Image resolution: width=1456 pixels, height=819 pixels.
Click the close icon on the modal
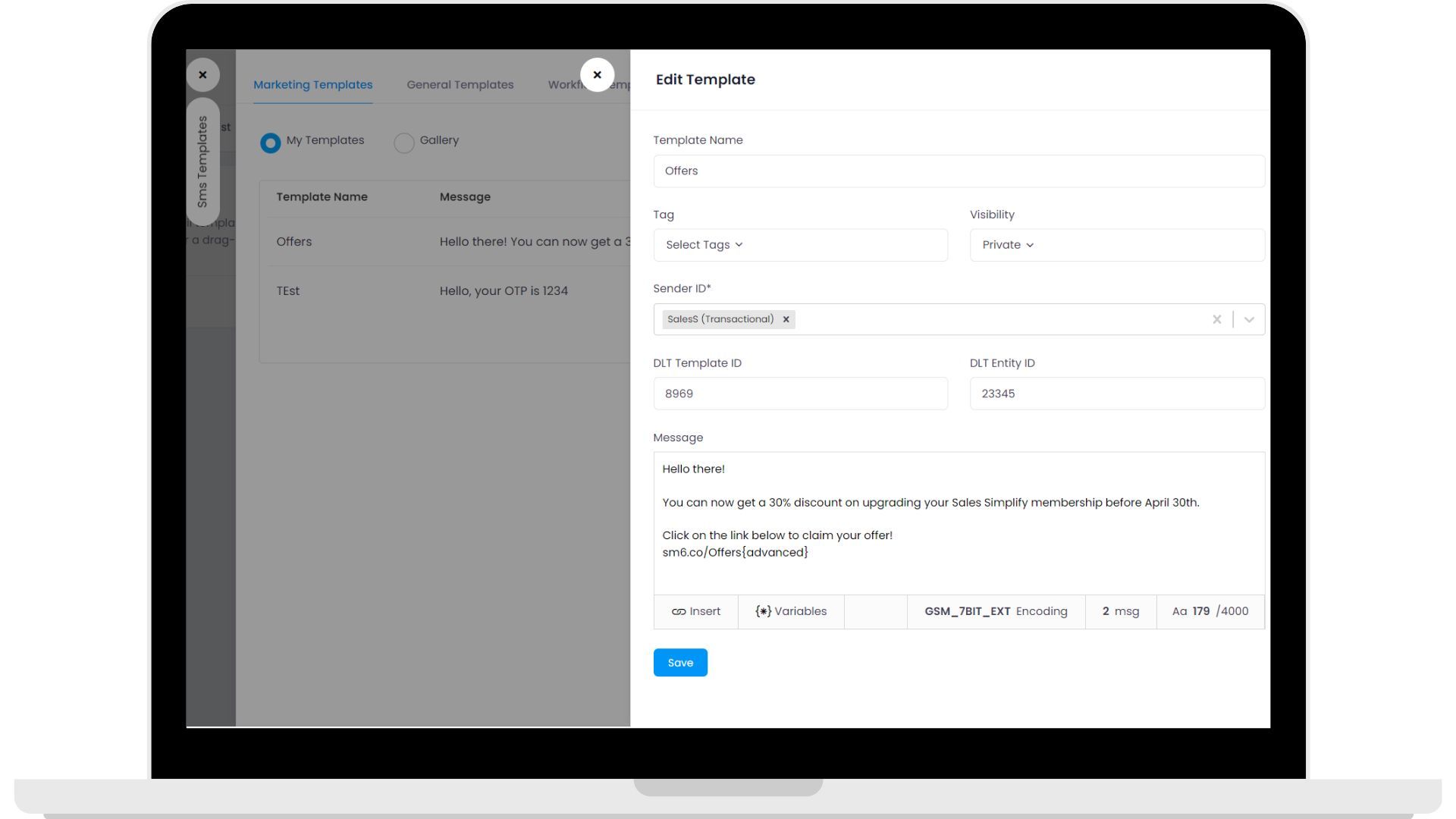pos(598,74)
